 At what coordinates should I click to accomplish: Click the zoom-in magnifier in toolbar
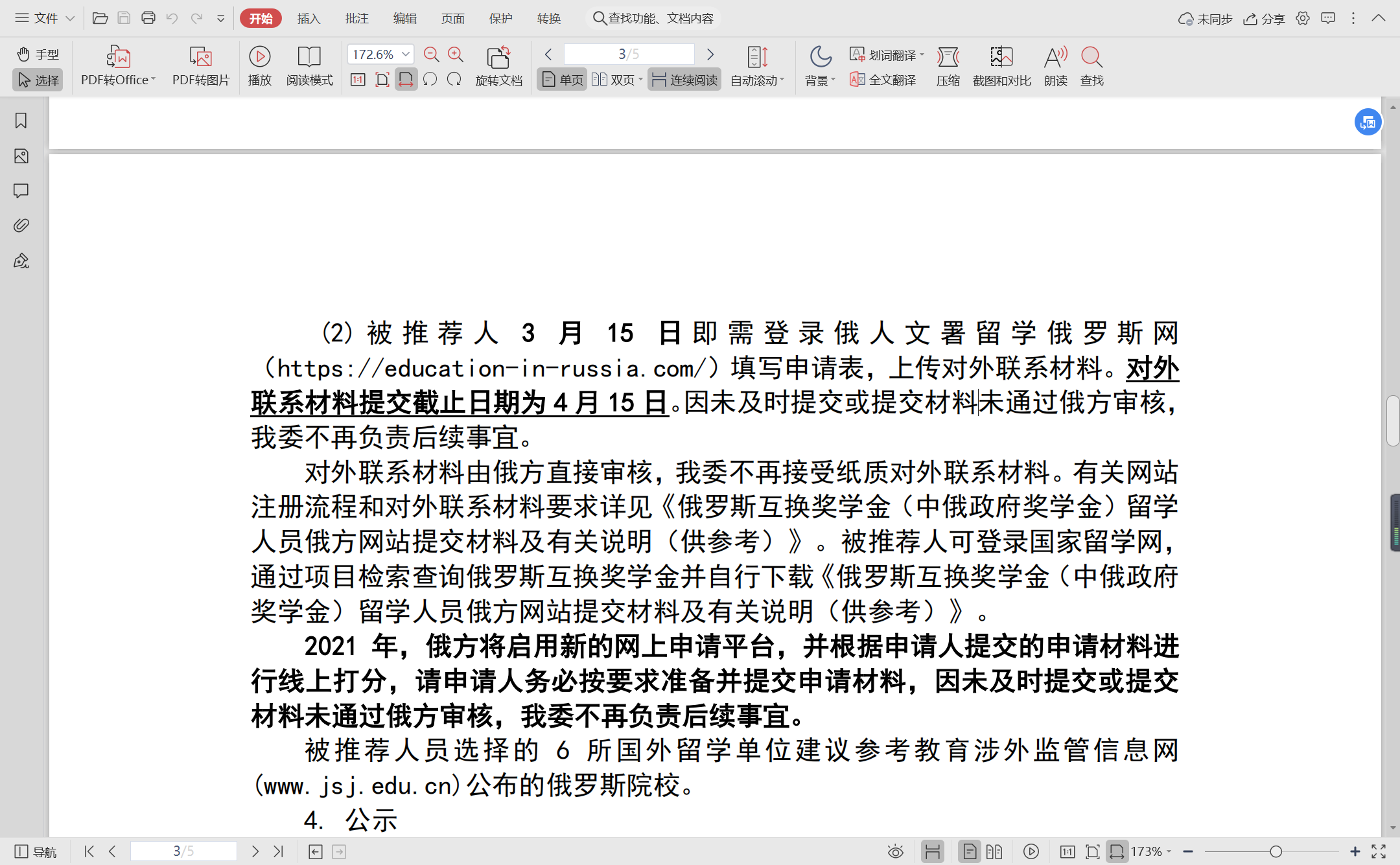pyautogui.click(x=456, y=54)
